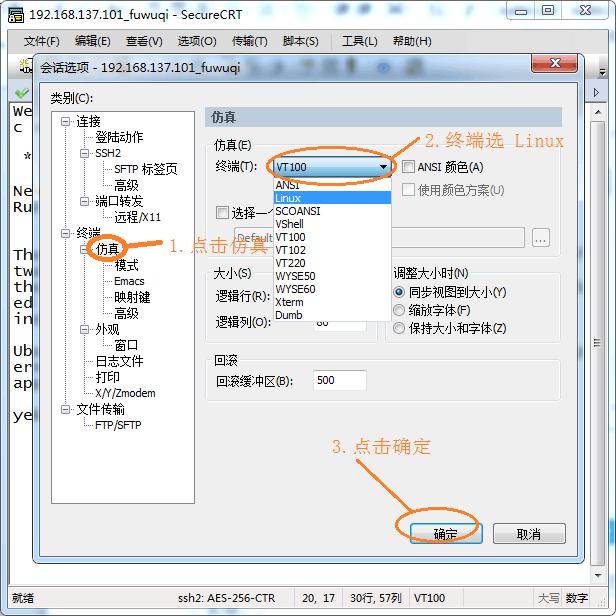The width and height of the screenshot is (616, 616).
Task: Click the 取消 button
Action: coord(529,534)
